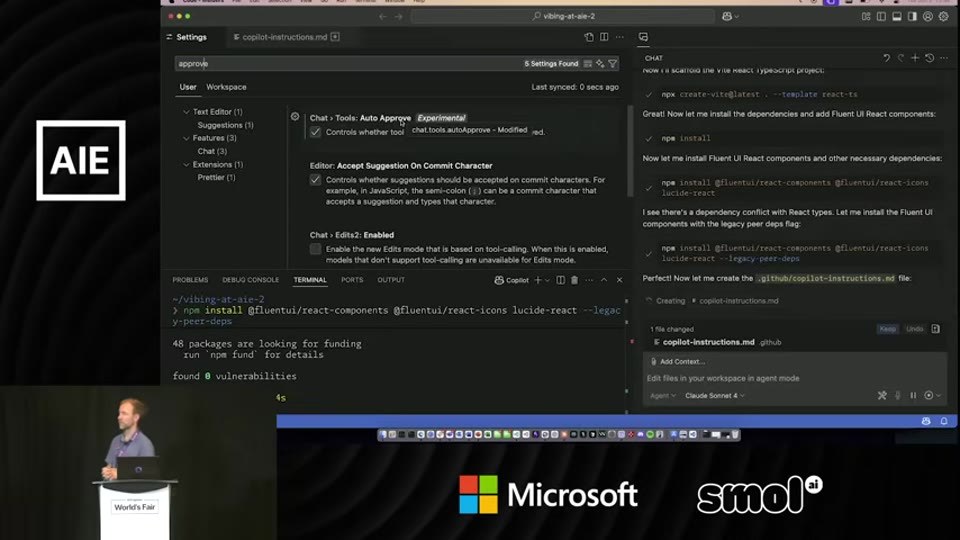Kill the terminal with trash icon
Viewport: 960px width, 540px height.
[574, 280]
